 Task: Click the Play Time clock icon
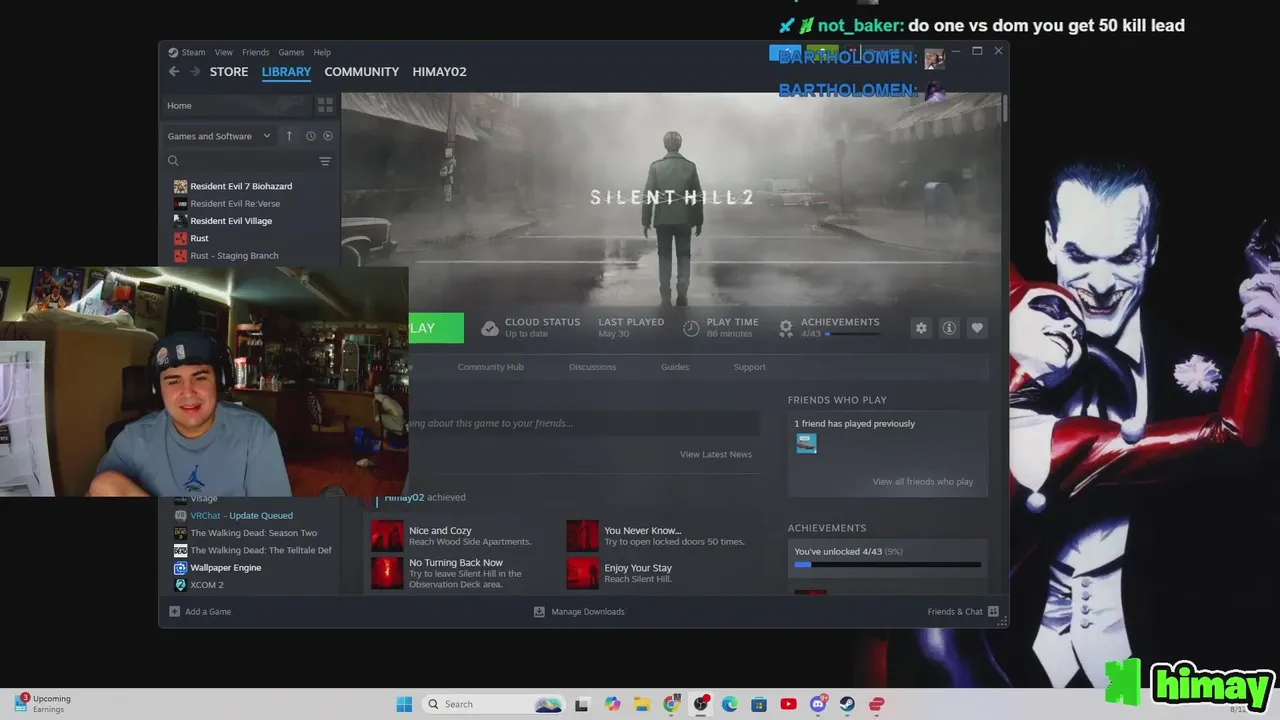691,328
